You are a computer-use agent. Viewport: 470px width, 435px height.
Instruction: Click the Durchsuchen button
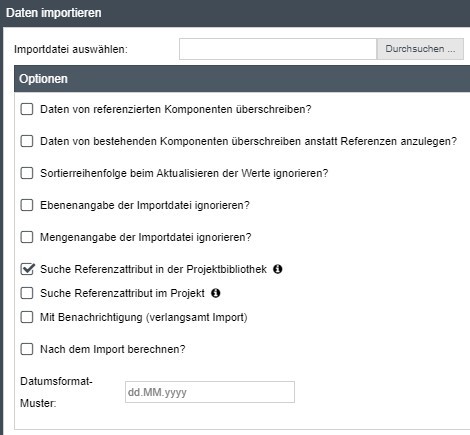[x=420, y=49]
